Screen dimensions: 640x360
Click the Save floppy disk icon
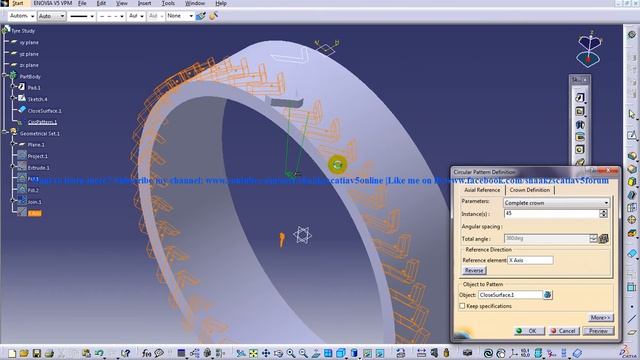coord(37,353)
